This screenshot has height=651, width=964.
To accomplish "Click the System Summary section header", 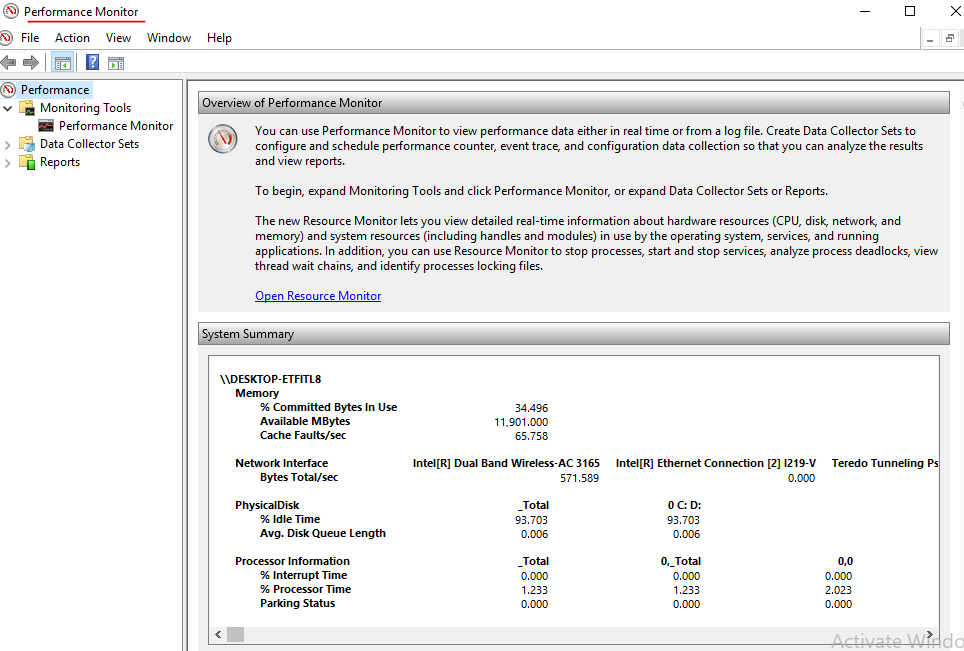I will point(574,334).
